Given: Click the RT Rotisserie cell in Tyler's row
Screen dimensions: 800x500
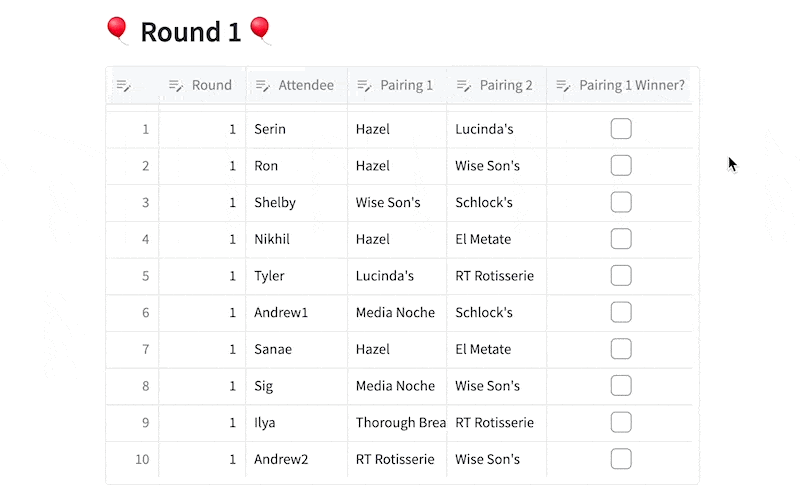Looking at the screenshot, I should click(x=496, y=276).
